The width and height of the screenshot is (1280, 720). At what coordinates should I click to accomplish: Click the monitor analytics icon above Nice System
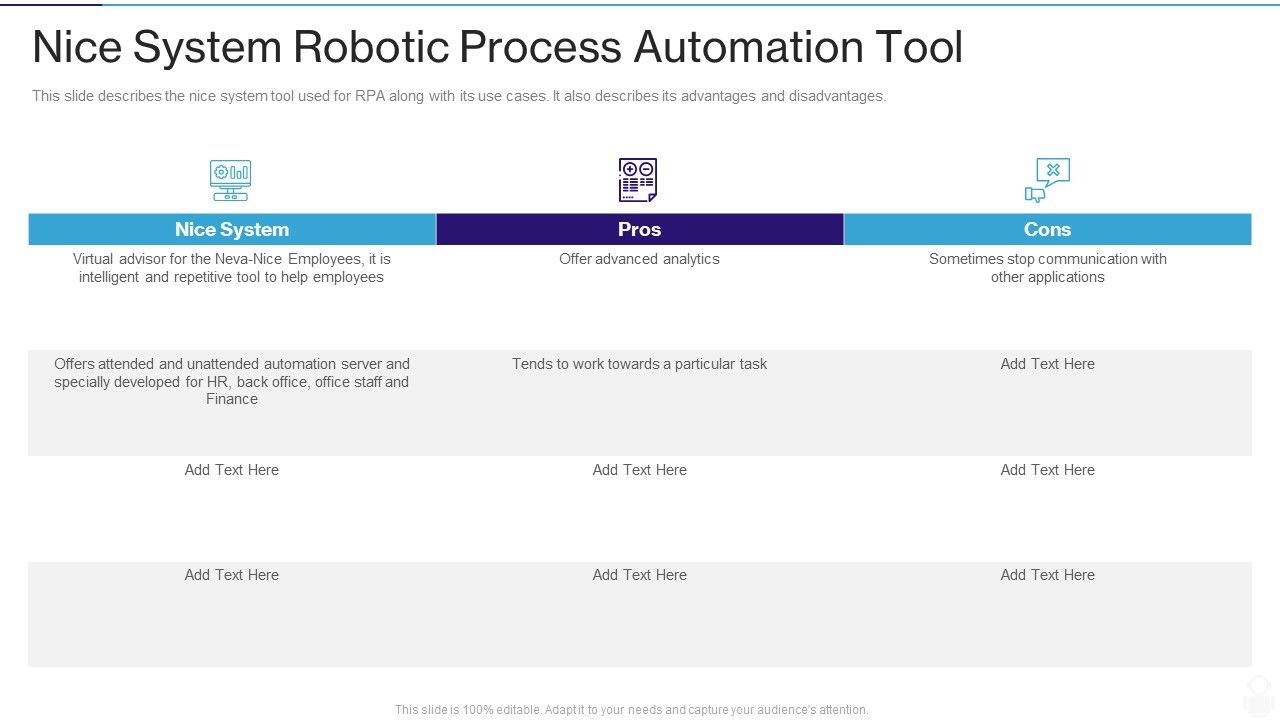(231, 181)
